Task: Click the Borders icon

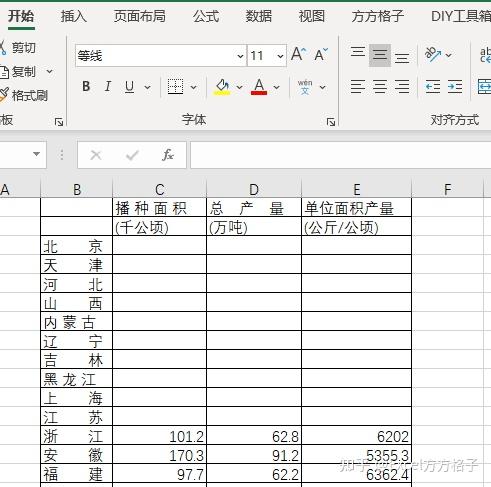Action: [x=175, y=87]
